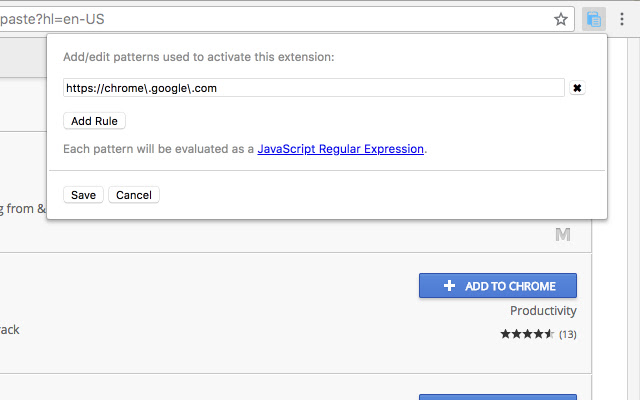The height and width of the screenshot is (400, 640).
Task: Click the partially visible bottom blue button
Action: pyautogui.click(x=498, y=396)
